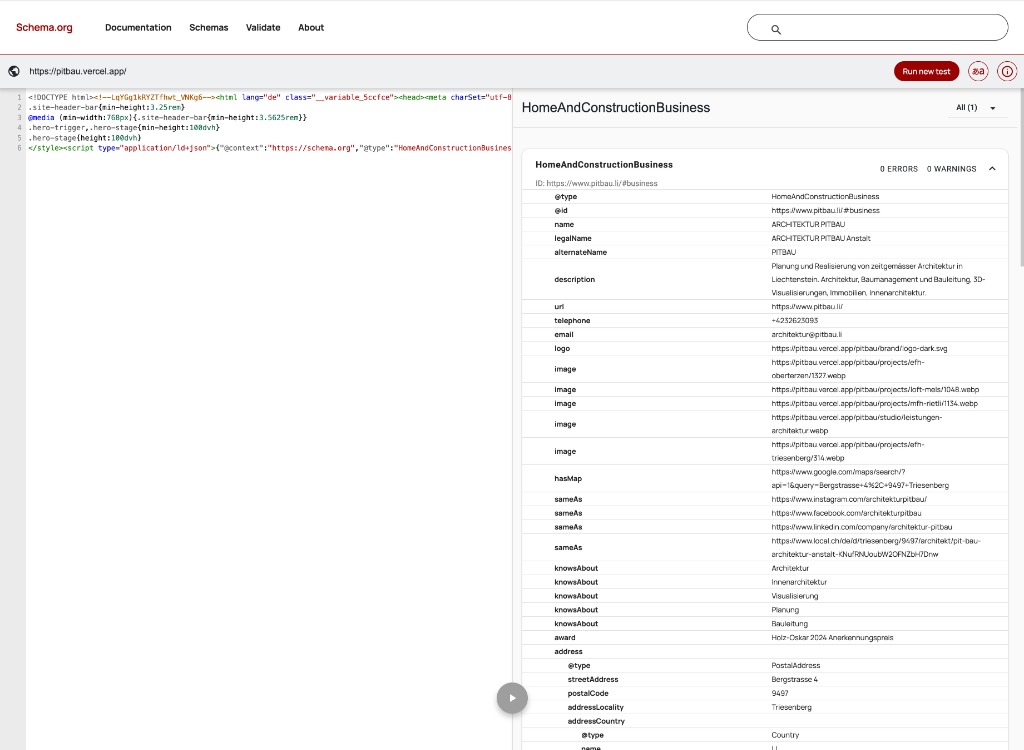Open the About page
The width and height of the screenshot is (1024, 750).
tap(311, 27)
